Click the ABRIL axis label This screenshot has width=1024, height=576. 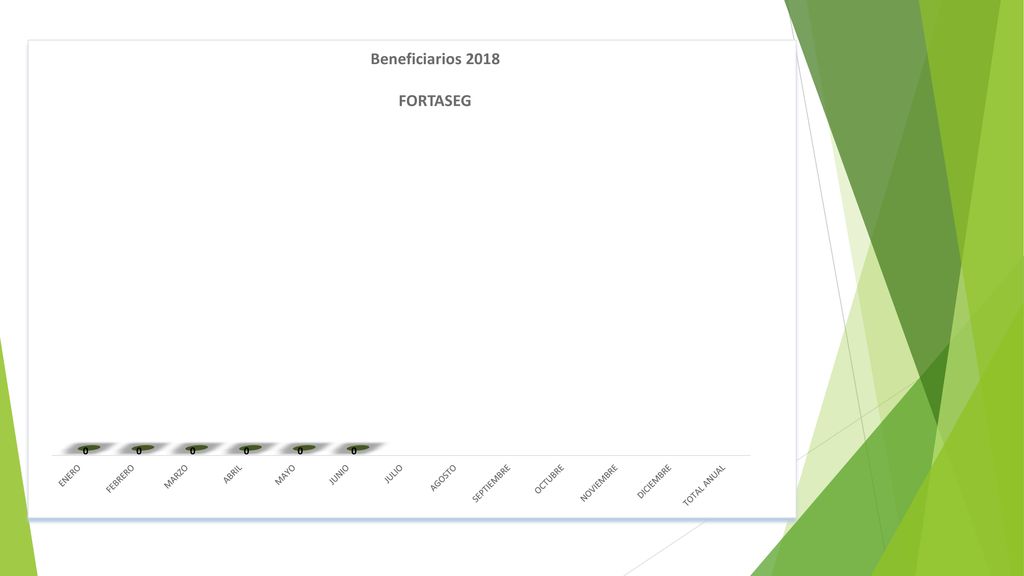point(232,474)
